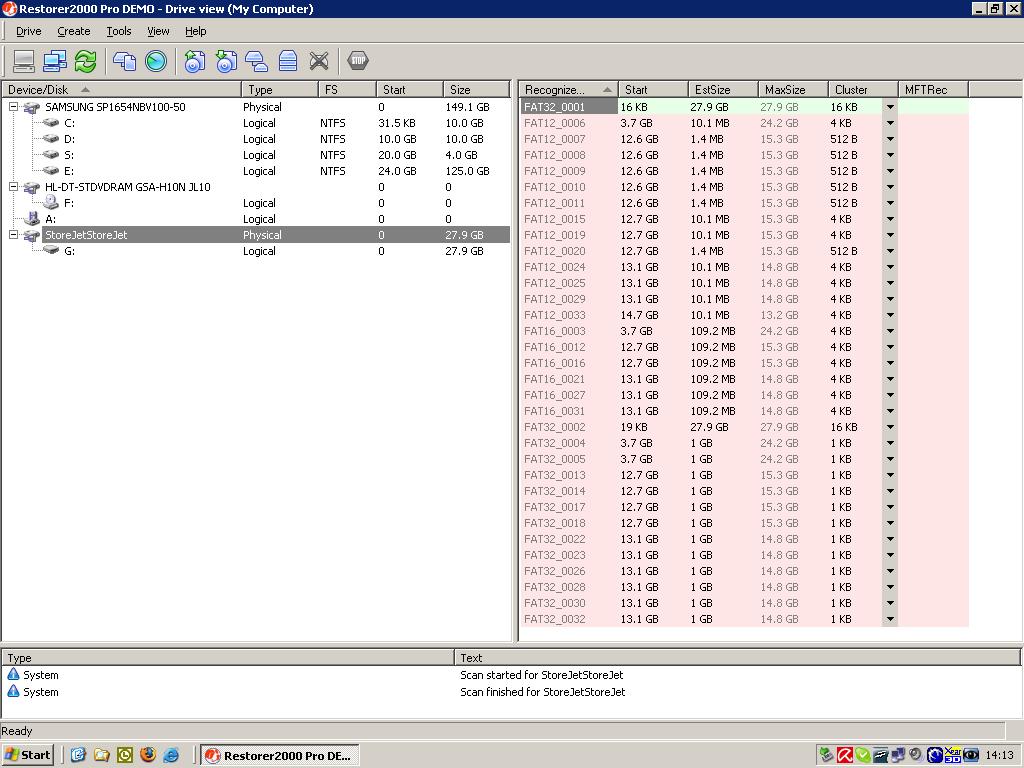The image size is (1024, 768).
Task: Click the Restorer2000 logo in title bar
Action: pyautogui.click(x=9, y=8)
